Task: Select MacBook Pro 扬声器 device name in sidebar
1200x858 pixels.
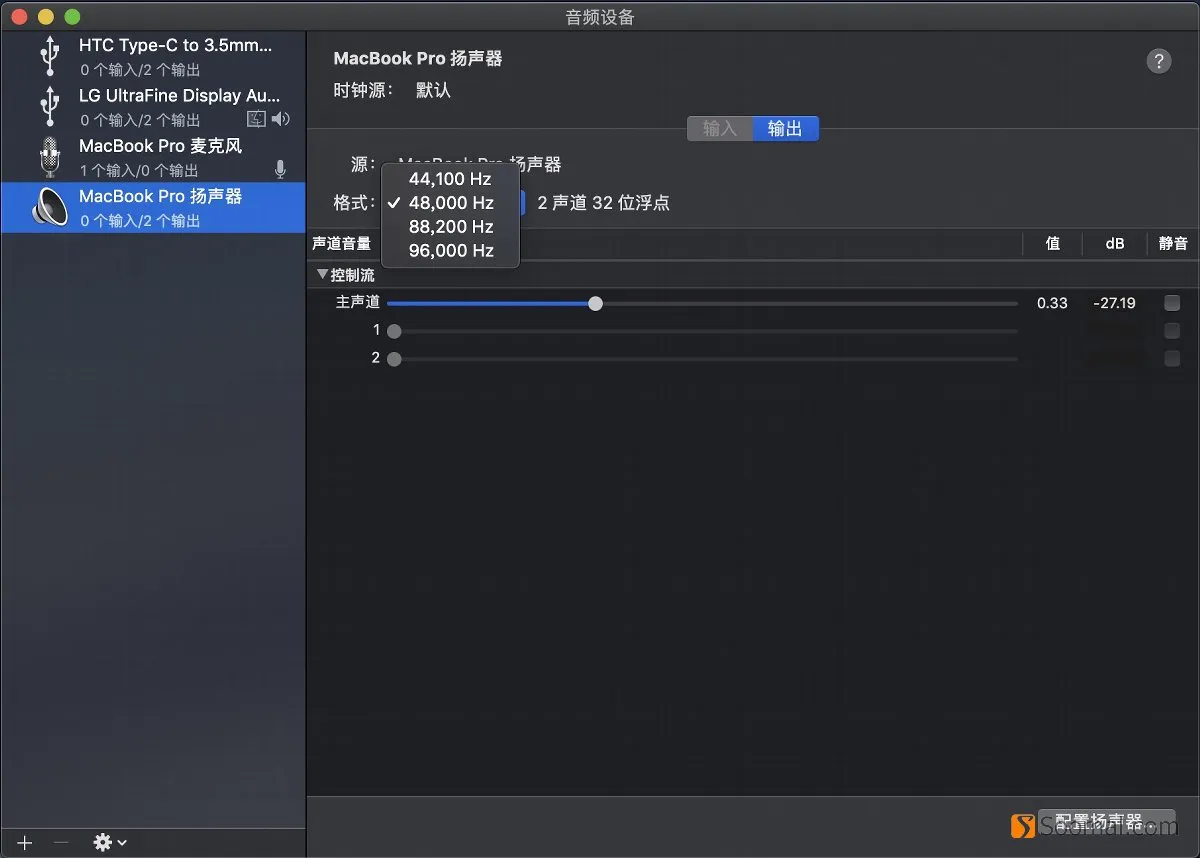Action: 160,196
